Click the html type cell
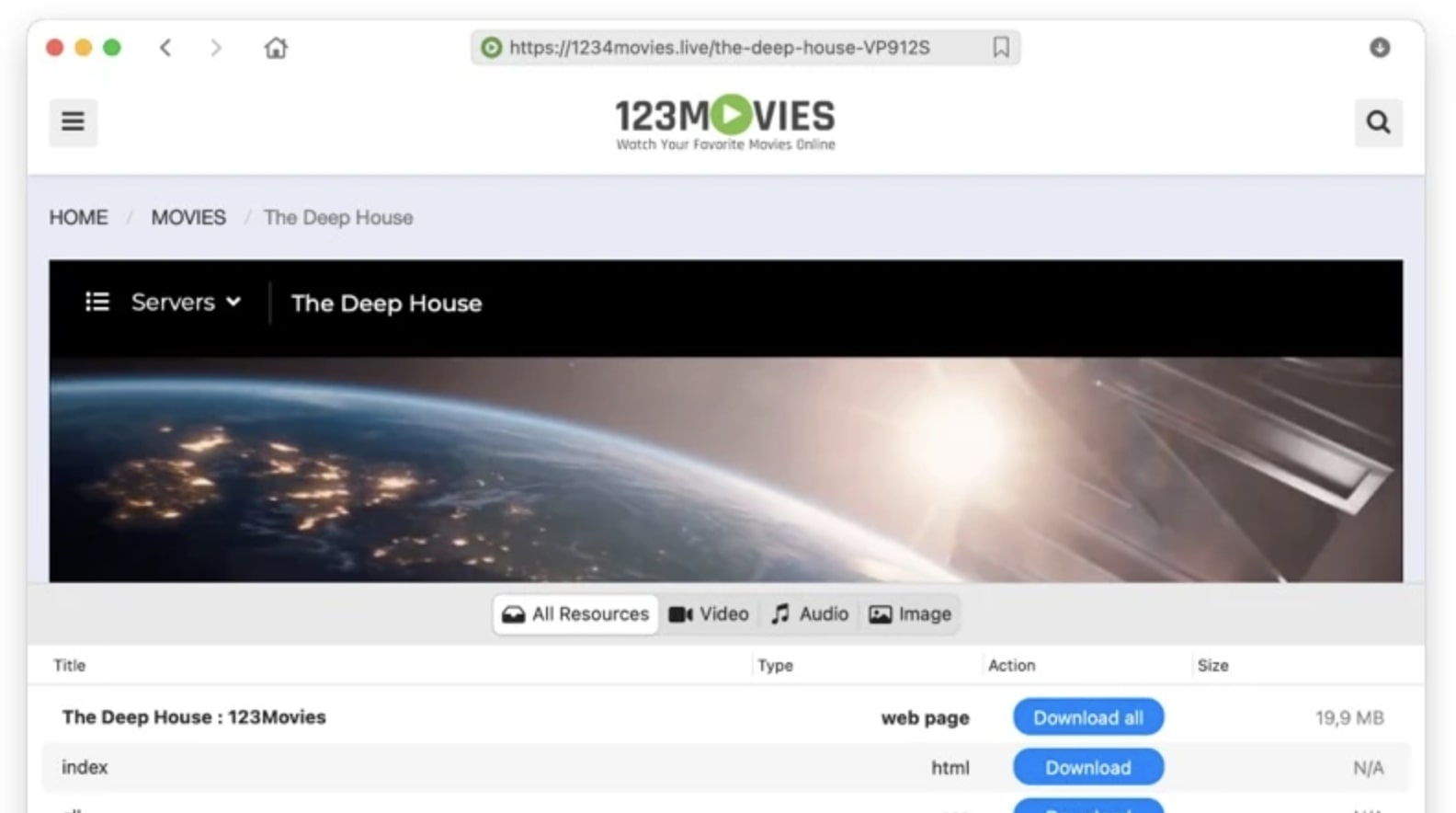Viewport: 1456px width, 813px height. point(950,768)
